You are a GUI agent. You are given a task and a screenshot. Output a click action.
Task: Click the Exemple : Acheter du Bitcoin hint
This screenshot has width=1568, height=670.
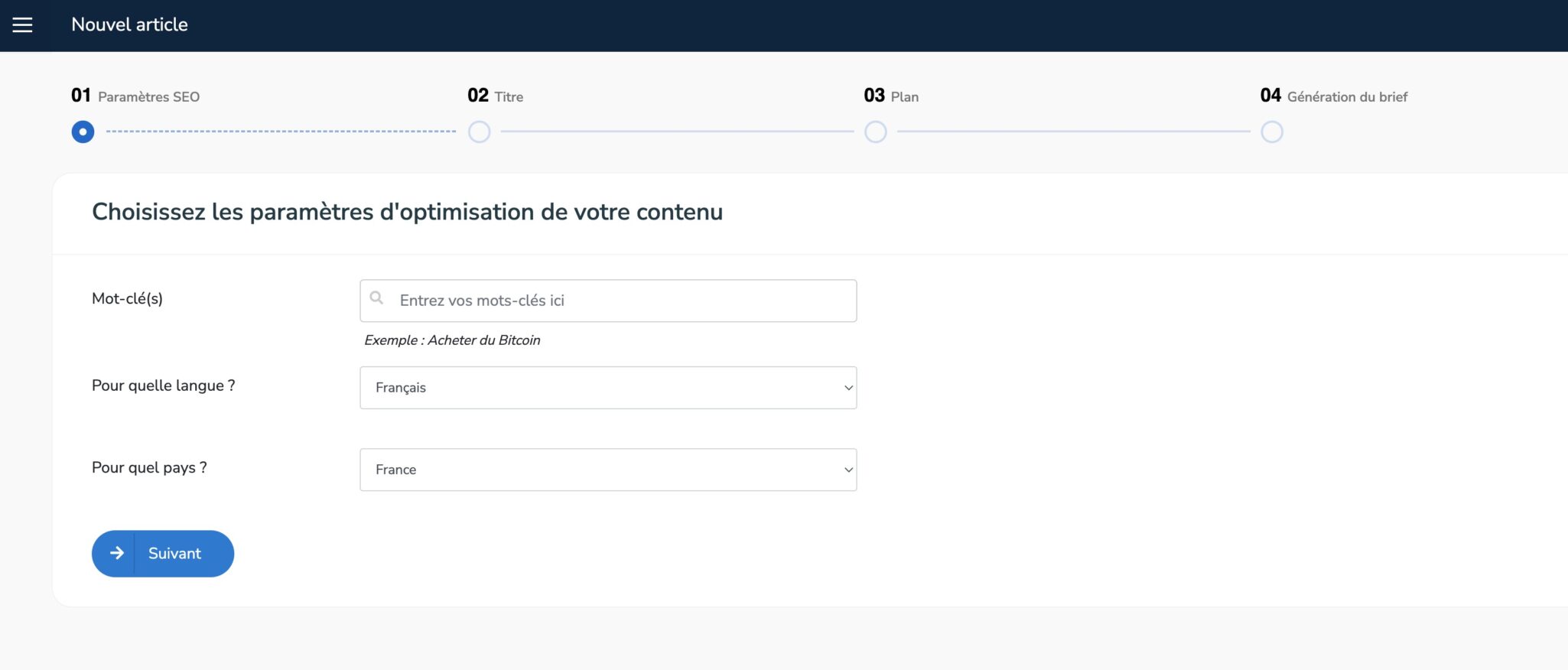click(452, 340)
